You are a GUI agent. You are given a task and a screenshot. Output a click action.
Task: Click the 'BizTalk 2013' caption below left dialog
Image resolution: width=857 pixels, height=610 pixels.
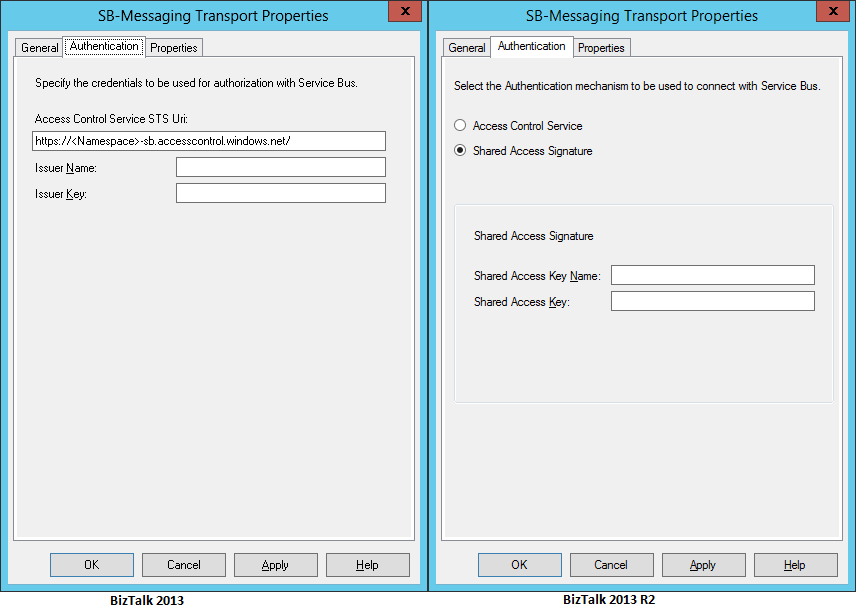(147, 600)
